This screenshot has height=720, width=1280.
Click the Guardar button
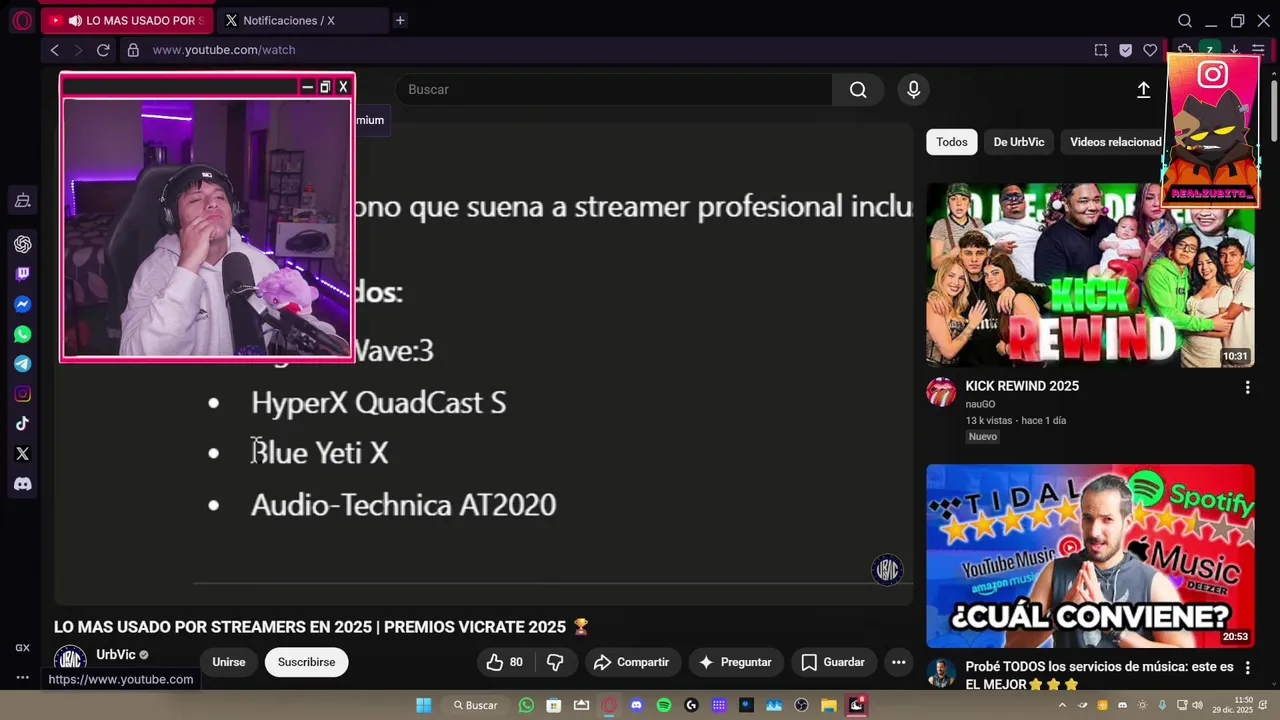(x=833, y=662)
